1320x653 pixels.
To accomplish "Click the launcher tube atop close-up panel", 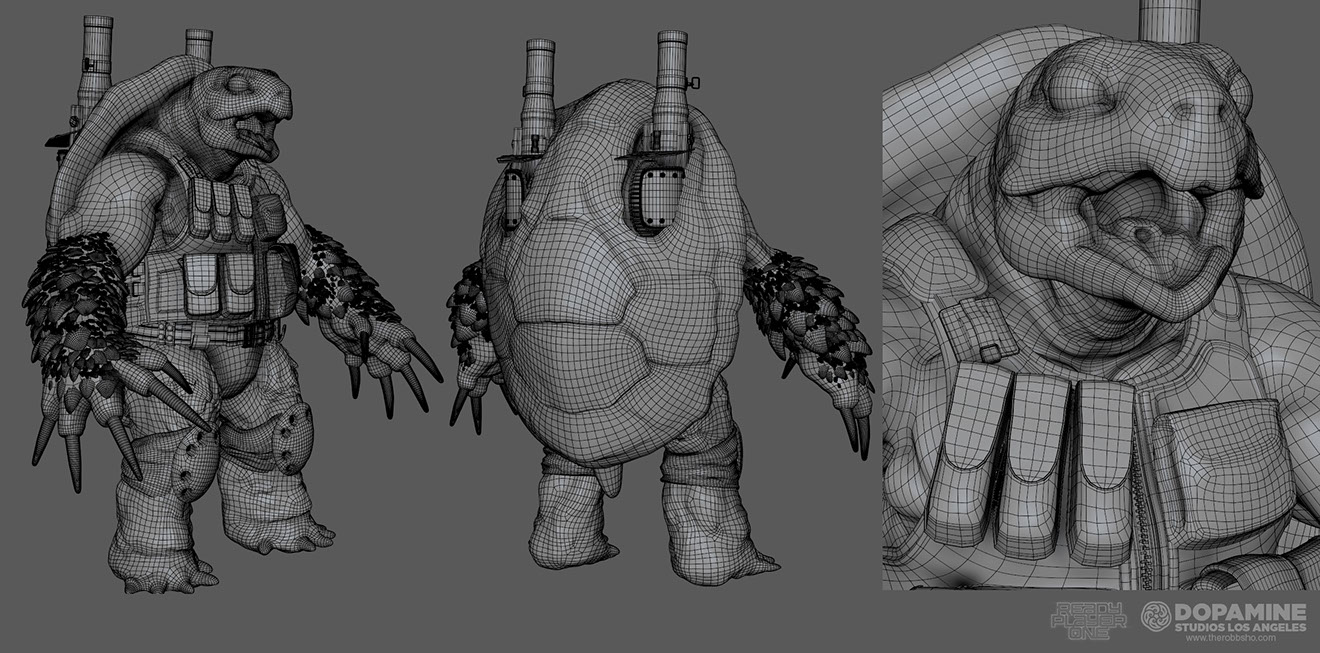I will coord(1170,20).
